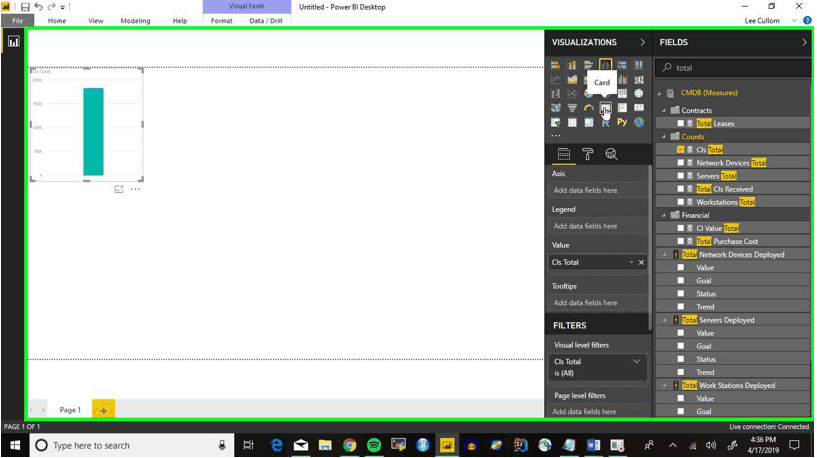Click the Card visualization icon
This screenshot has width=817, height=458.
[x=605, y=108]
